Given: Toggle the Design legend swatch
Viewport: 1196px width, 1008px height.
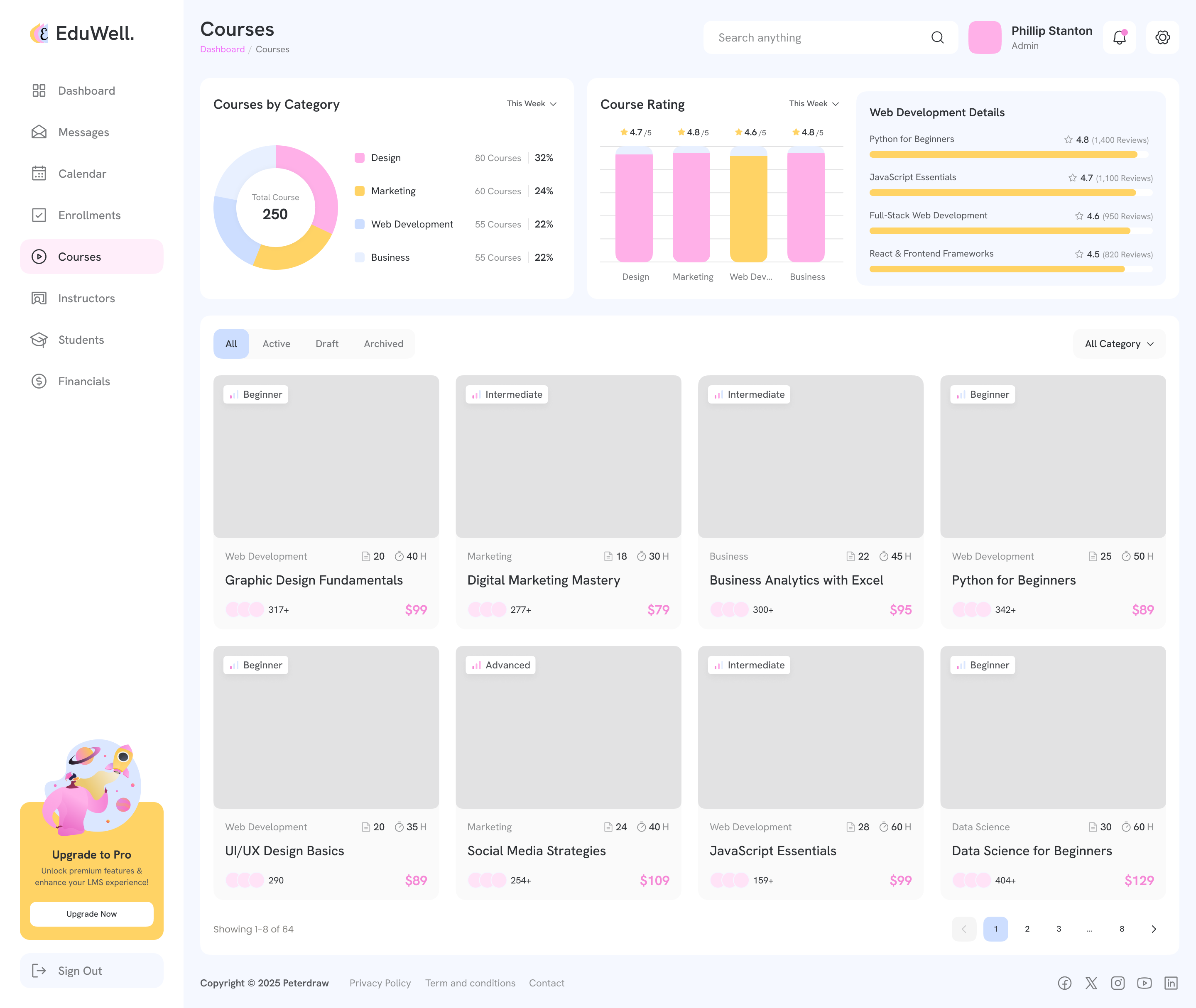Looking at the screenshot, I should [x=360, y=158].
